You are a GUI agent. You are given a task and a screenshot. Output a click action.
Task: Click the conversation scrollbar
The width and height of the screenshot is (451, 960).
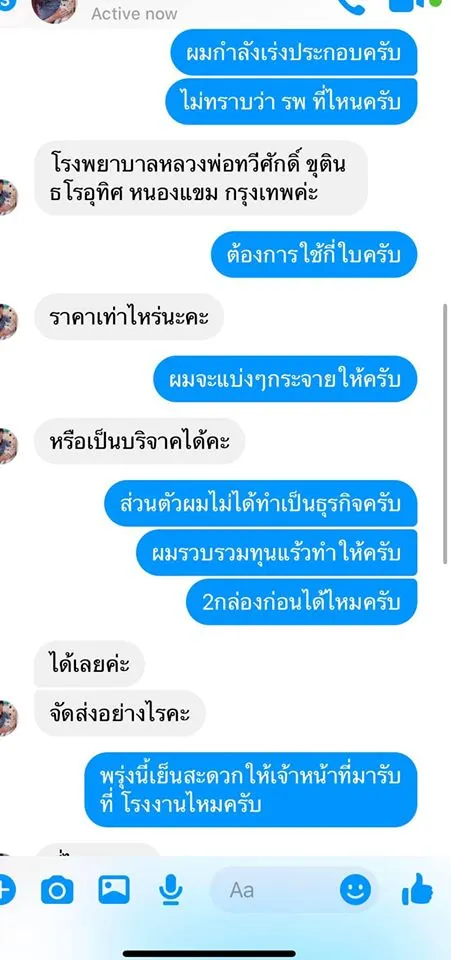(x=445, y=433)
